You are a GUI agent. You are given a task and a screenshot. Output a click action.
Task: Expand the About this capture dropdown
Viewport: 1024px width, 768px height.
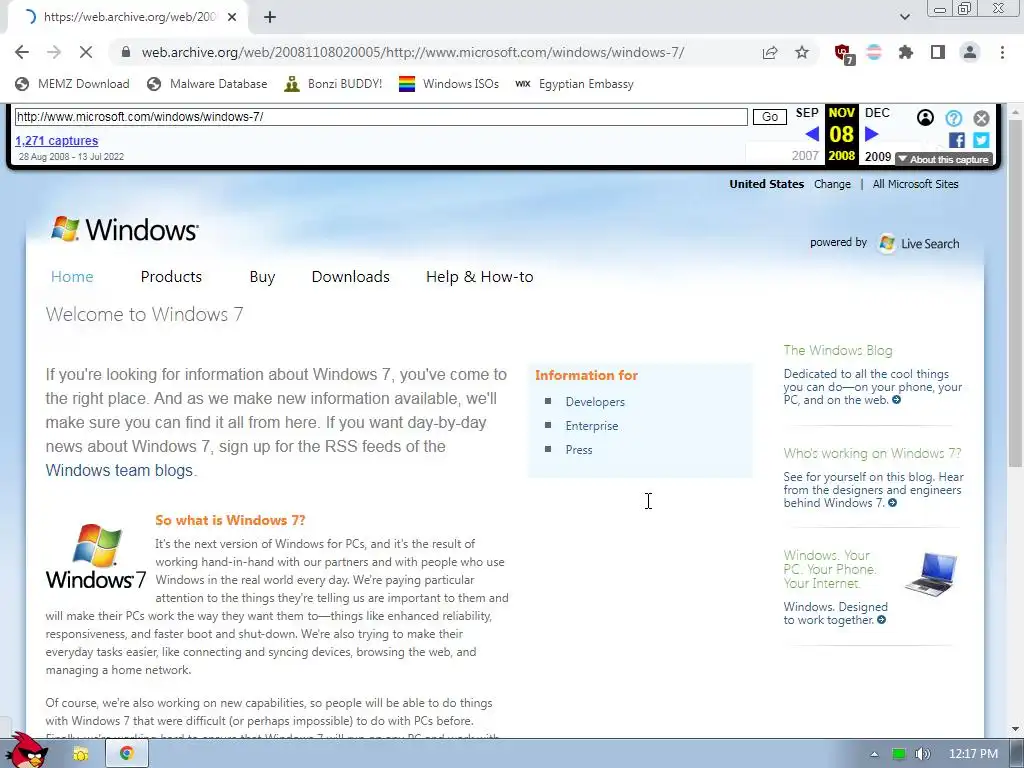944,159
